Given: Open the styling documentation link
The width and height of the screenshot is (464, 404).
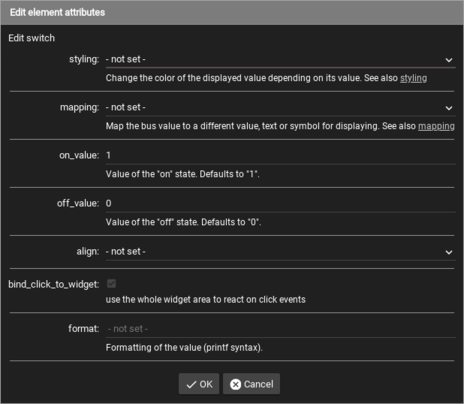Looking at the screenshot, I should (413, 78).
